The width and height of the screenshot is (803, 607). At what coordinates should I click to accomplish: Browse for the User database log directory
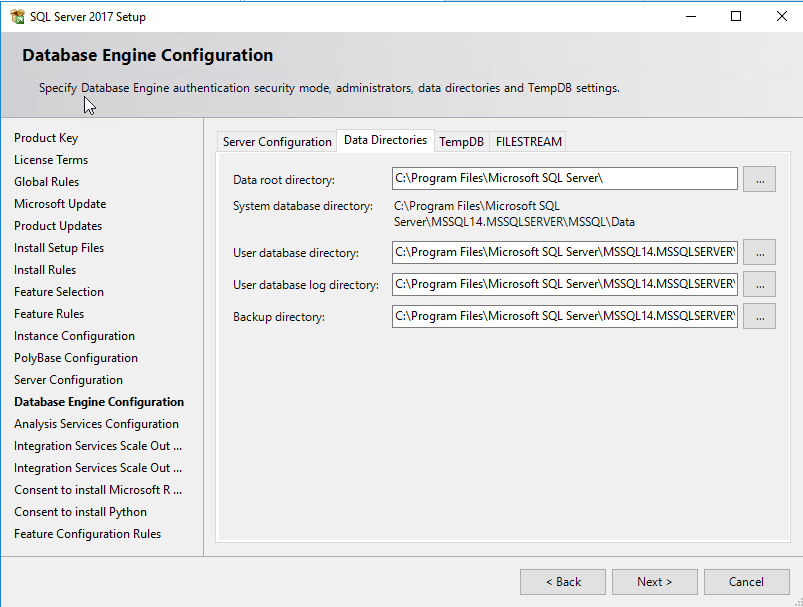click(x=760, y=284)
